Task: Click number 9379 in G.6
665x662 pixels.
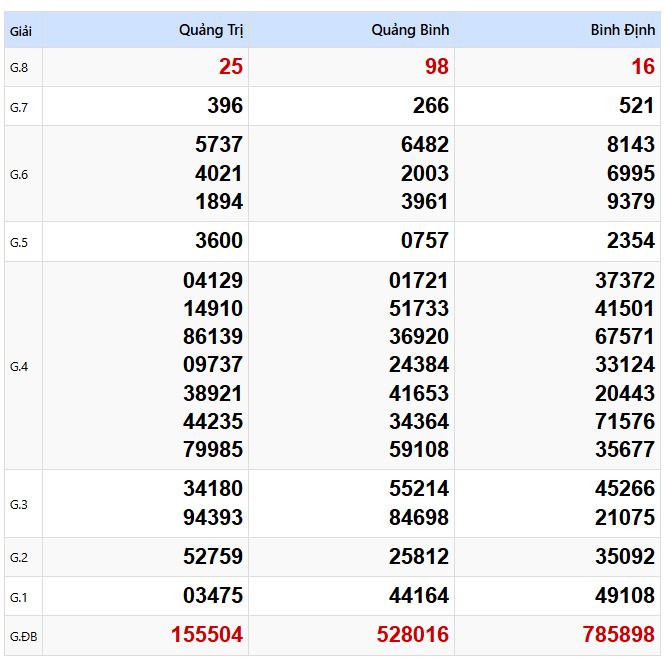Action: pyautogui.click(x=631, y=201)
